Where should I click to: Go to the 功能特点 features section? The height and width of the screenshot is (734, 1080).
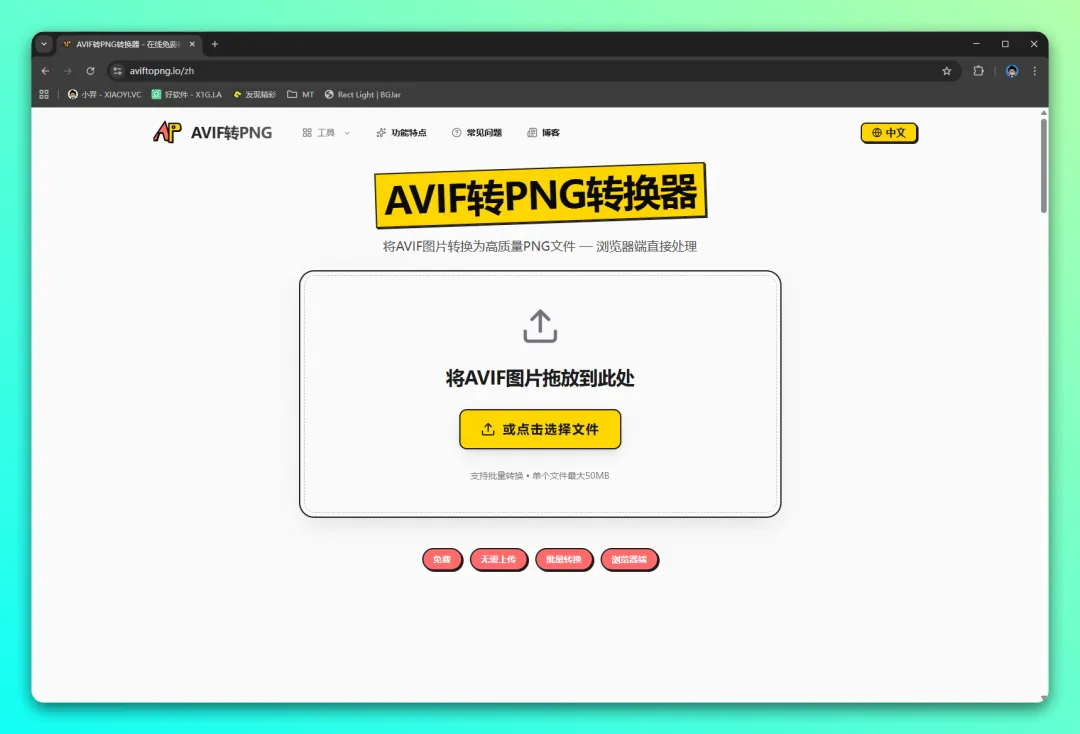click(401, 133)
